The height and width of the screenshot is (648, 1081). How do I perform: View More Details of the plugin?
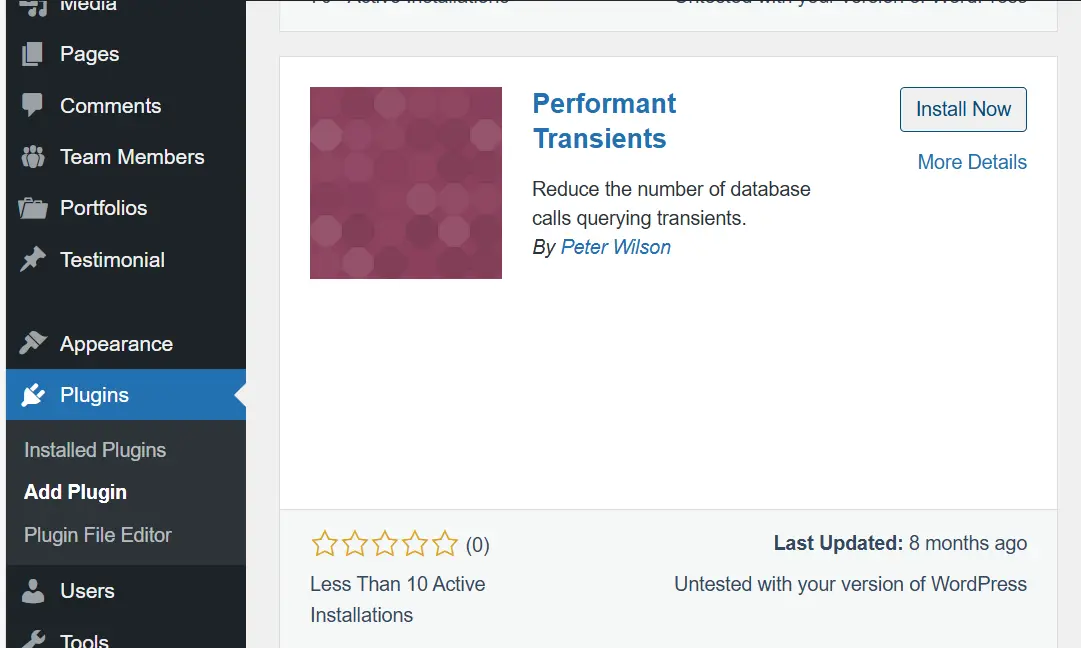pos(971,161)
